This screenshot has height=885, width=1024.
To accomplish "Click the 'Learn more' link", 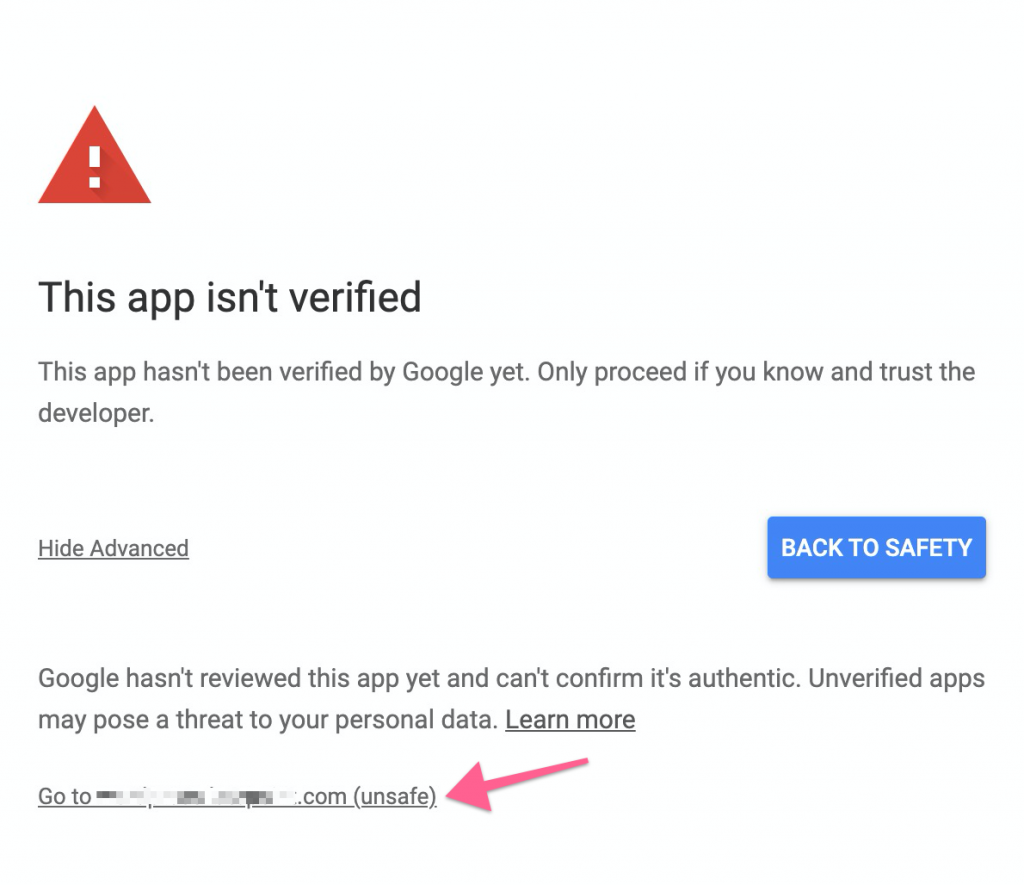I will [569, 719].
